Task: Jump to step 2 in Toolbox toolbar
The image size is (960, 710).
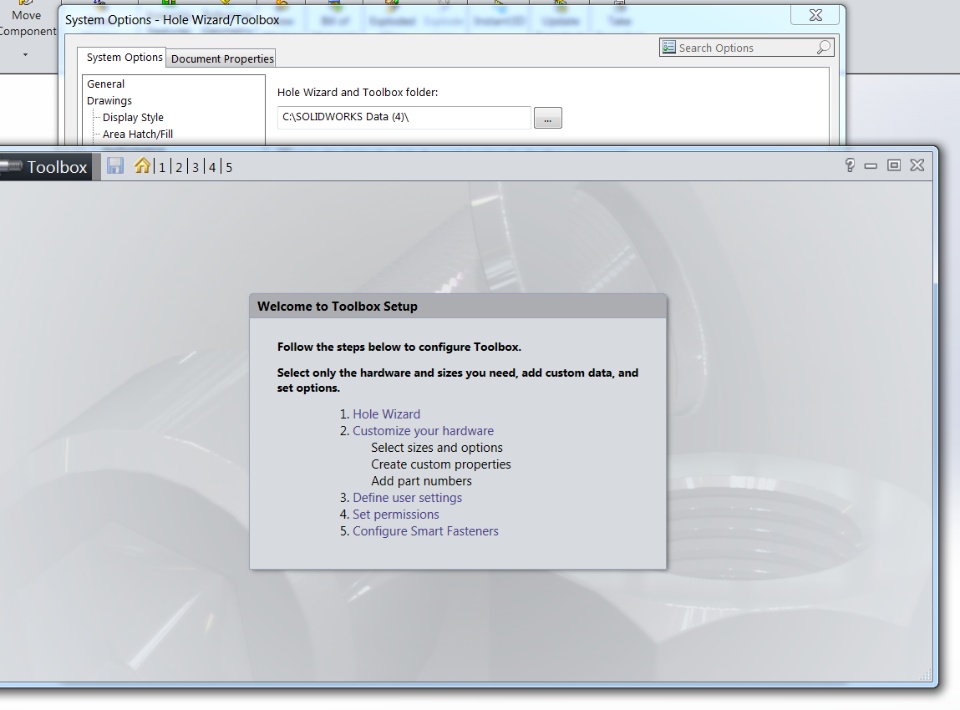Action: point(179,167)
